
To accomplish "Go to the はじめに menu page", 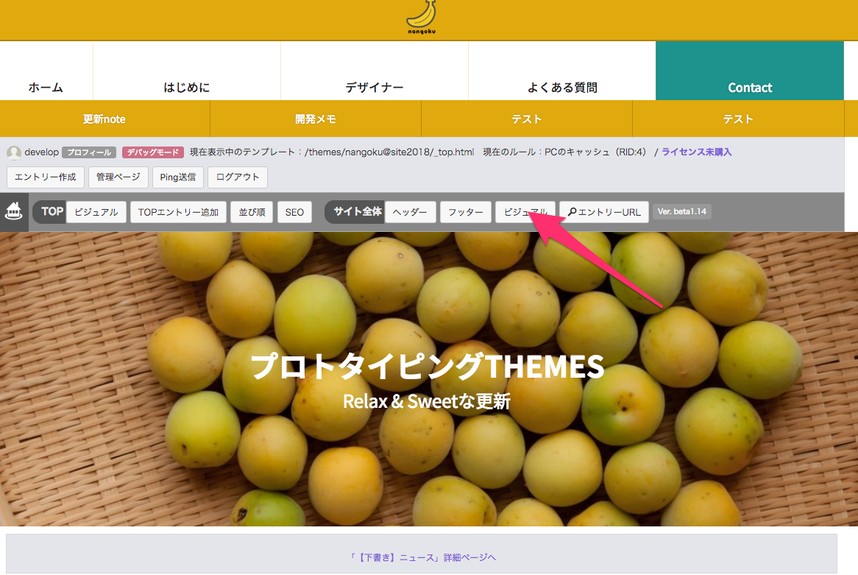I will point(187,87).
